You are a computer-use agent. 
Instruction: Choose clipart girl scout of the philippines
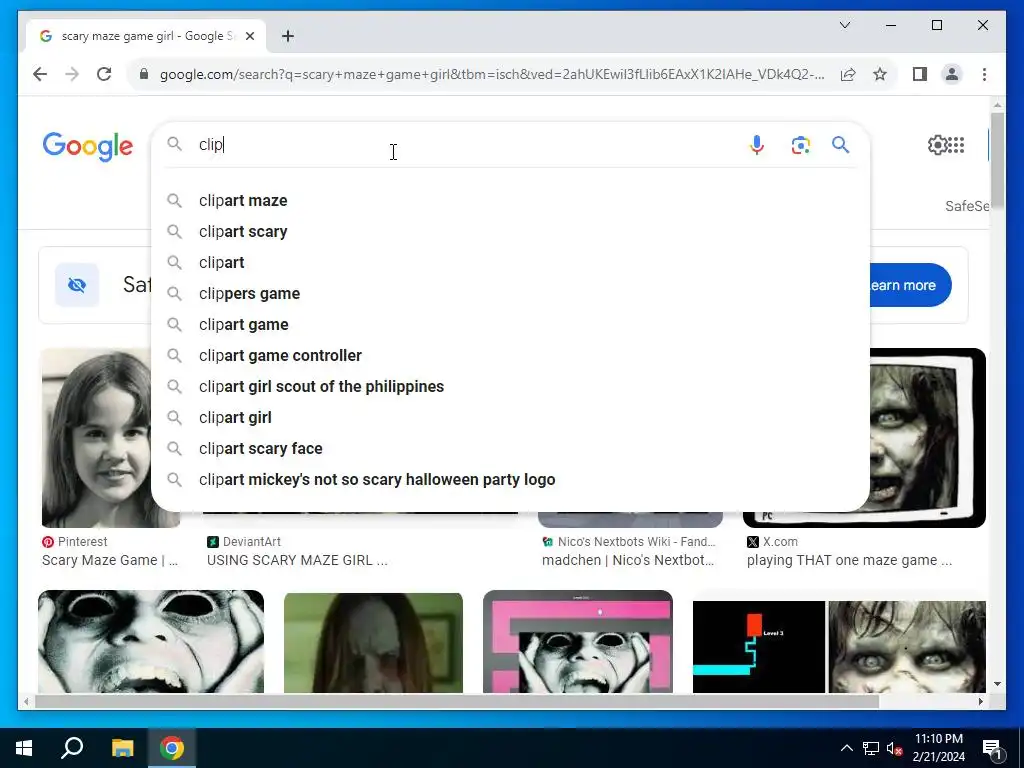pyautogui.click(x=510, y=387)
